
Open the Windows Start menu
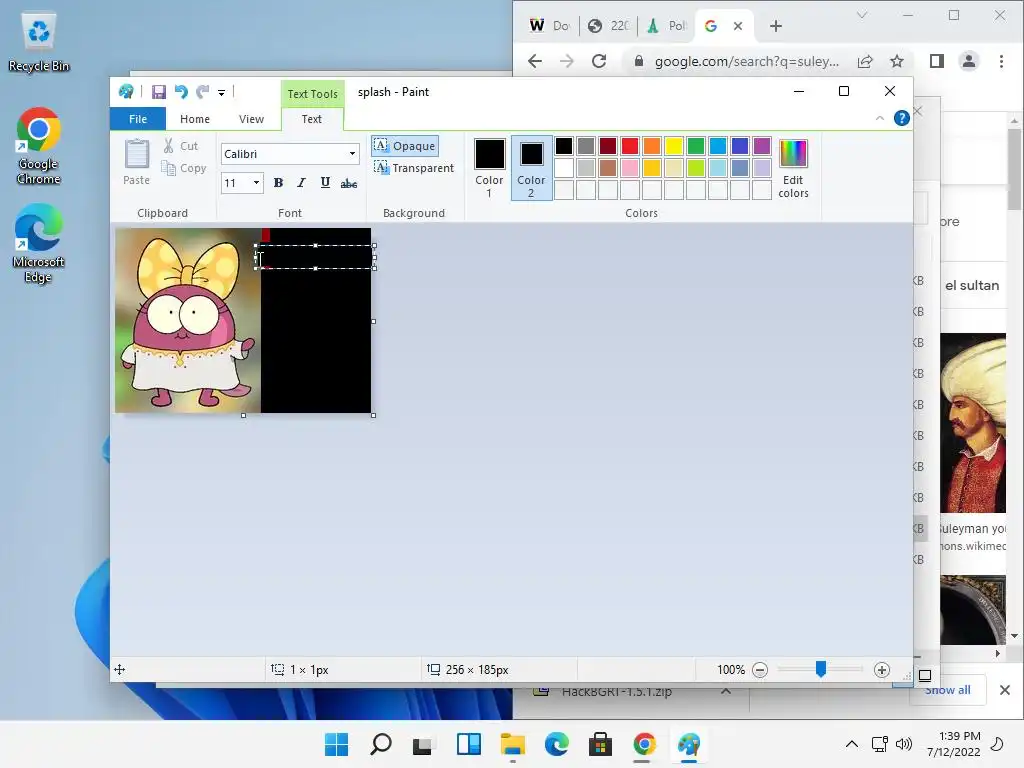coord(336,744)
